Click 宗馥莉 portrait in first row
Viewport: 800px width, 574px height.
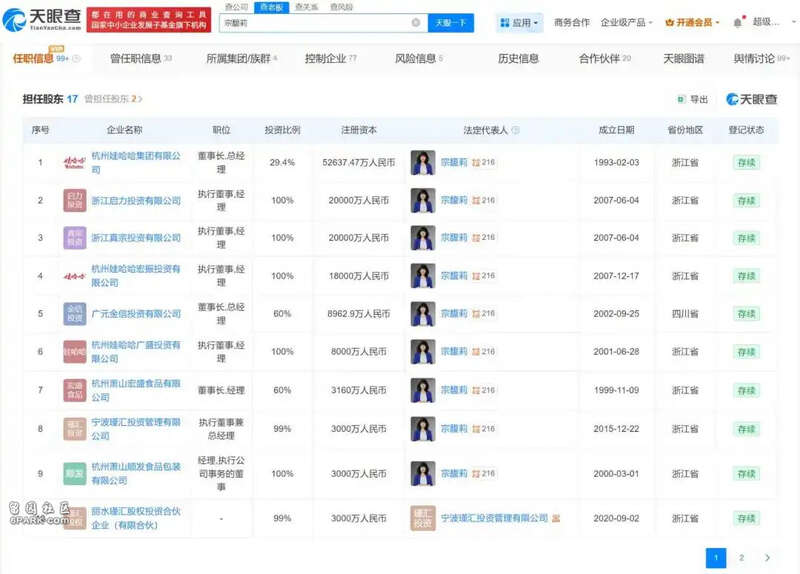tap(423, 162)
